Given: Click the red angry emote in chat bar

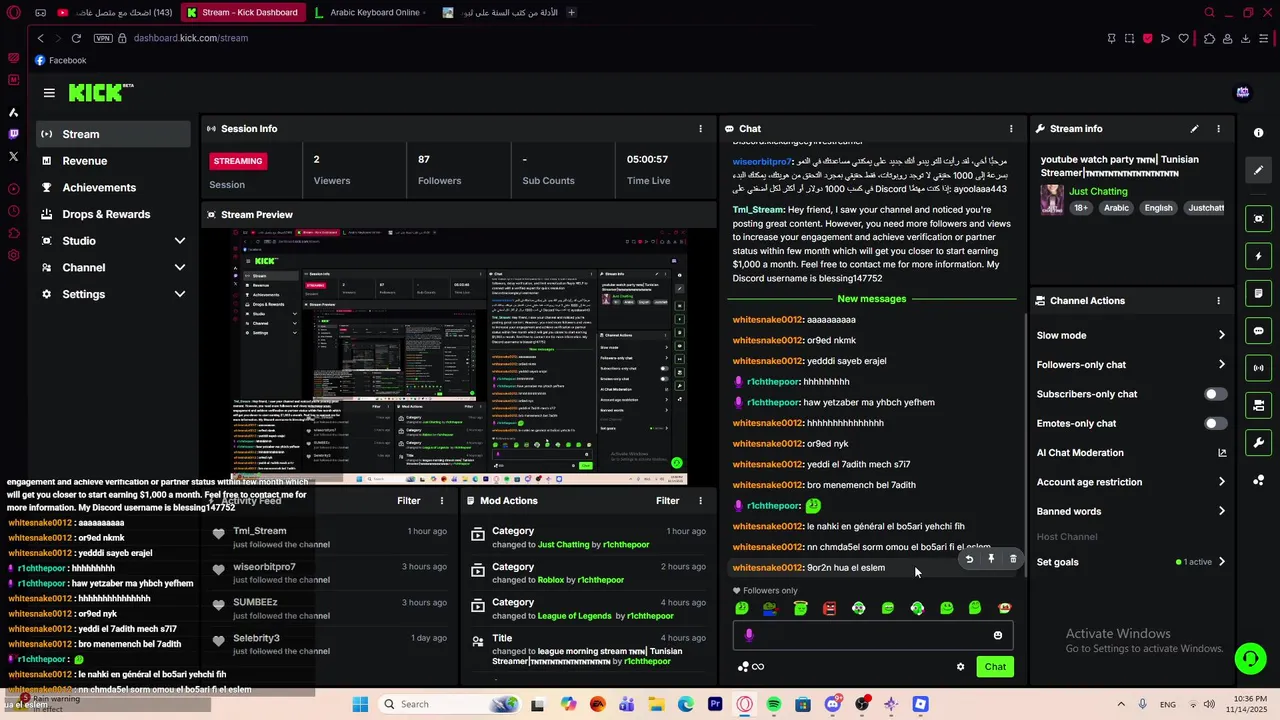Looking at the screenshot, I should point(829,608).
